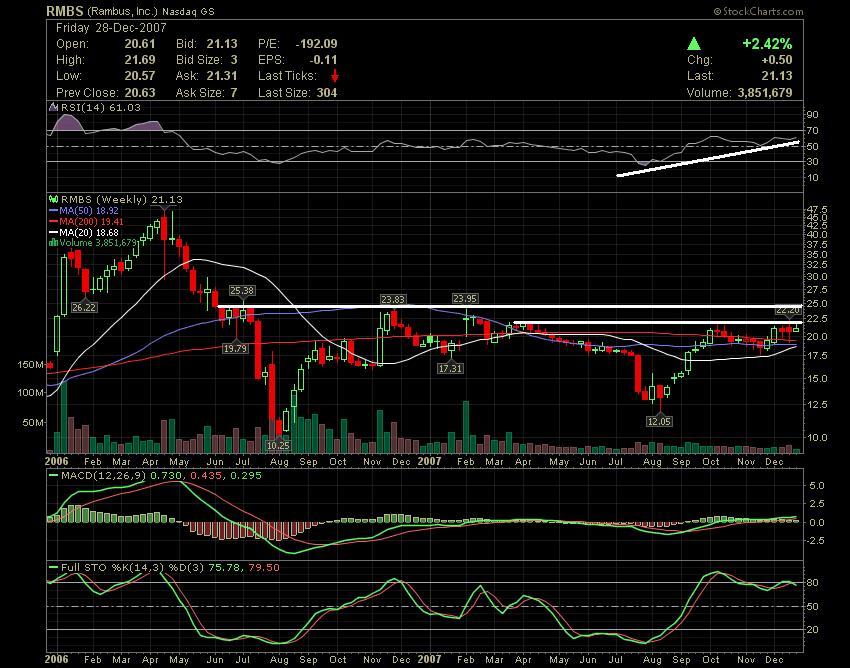Viewport: 850px width, 668px height.
Task: Click the green line marker before MACD(12,26,9)
Action: point(54,476)
